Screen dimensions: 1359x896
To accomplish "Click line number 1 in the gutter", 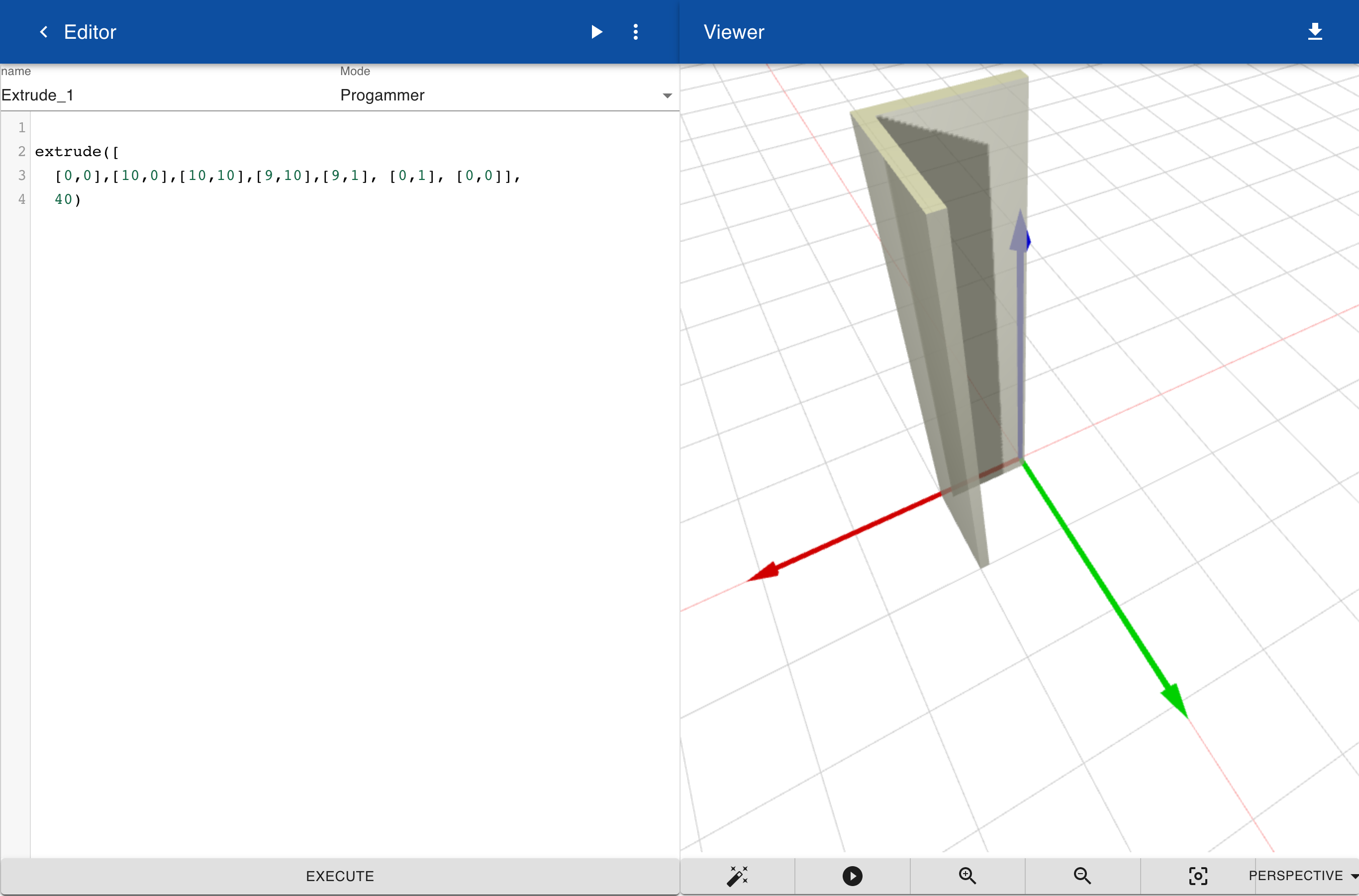I will click(22, 127).
